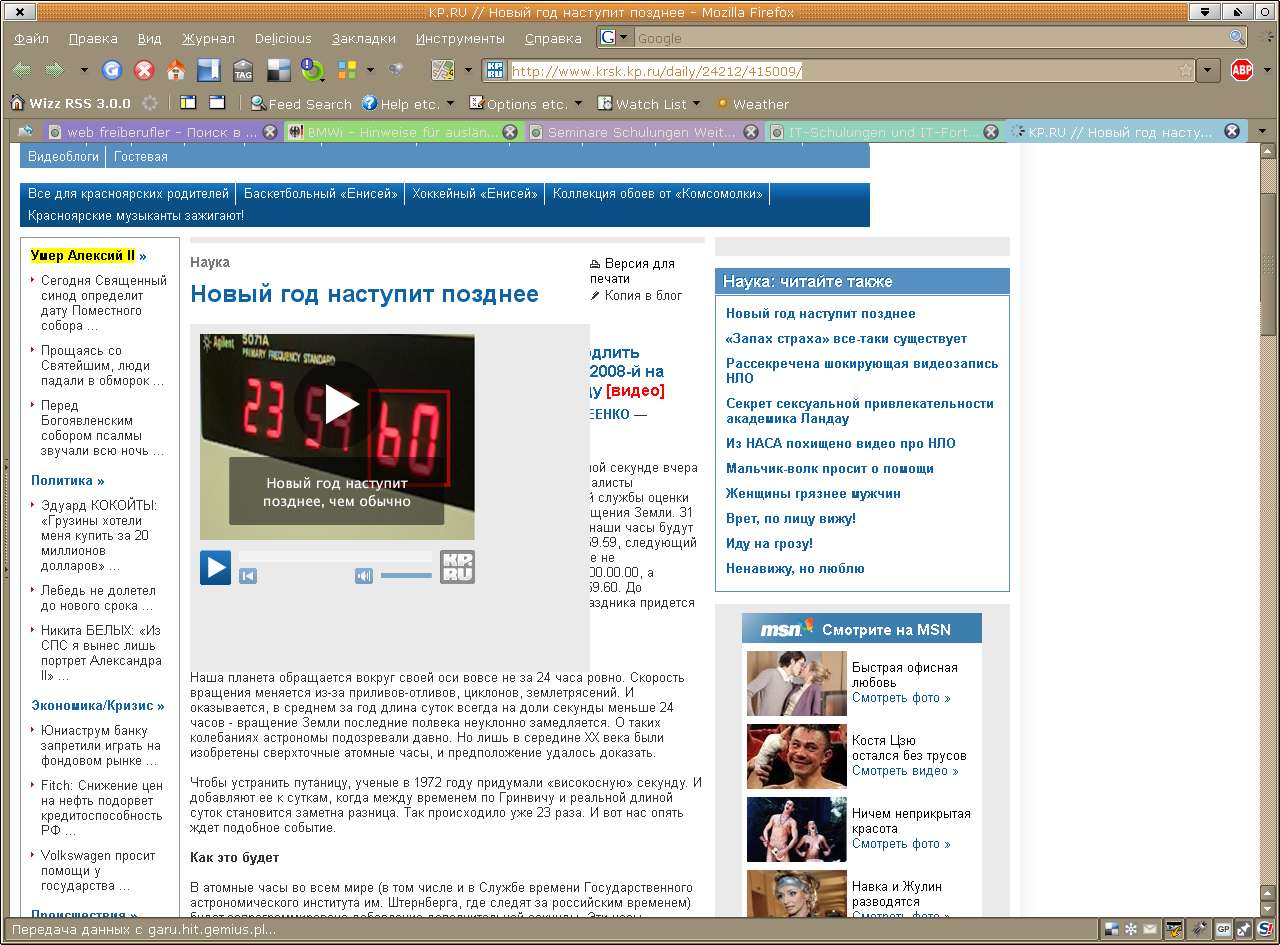Mute the video player sound

coord(364,575)
